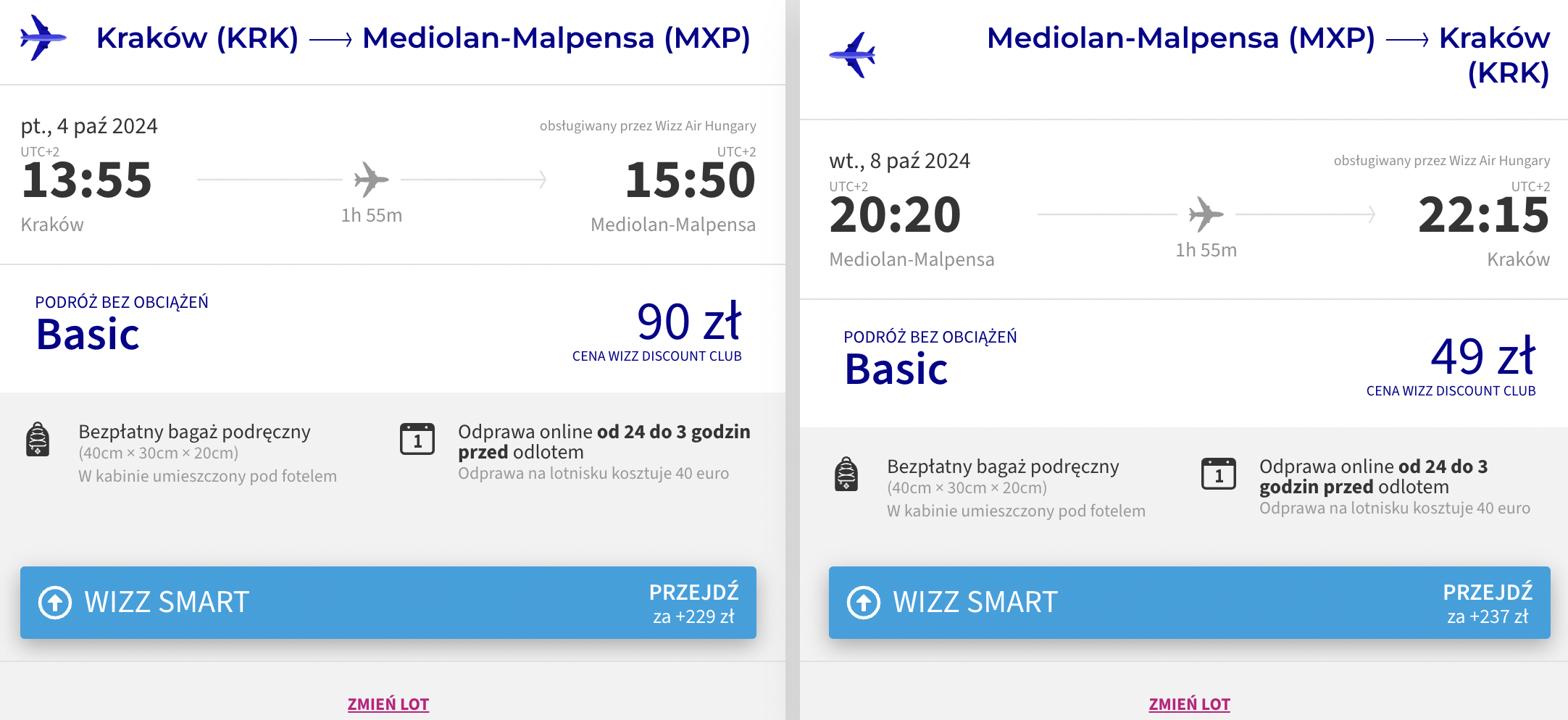The width and height of the screenshot is (1568, 720).
Task: Click the calendar check-in icon in outbound card
Action: pyautogui.click(x=417, y=440)
